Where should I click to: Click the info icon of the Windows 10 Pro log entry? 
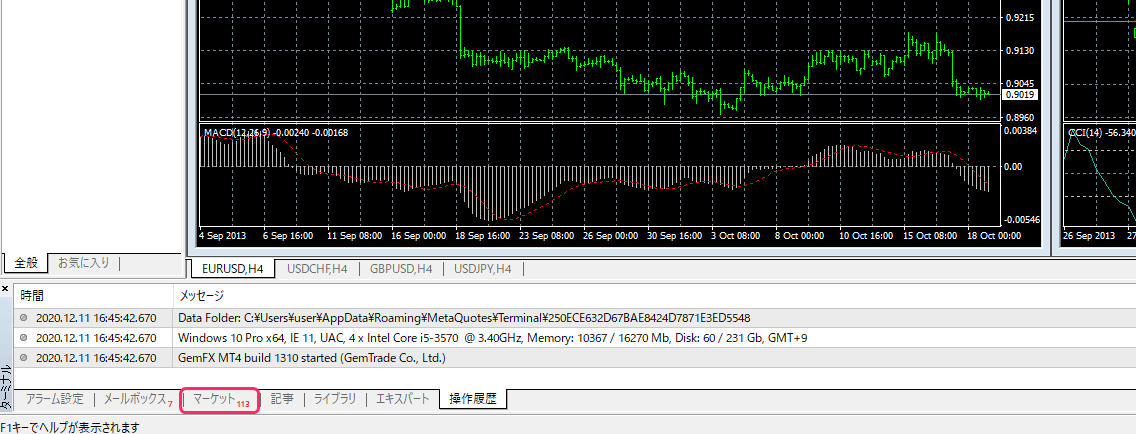pyautogui.click(x=24, y=338)
